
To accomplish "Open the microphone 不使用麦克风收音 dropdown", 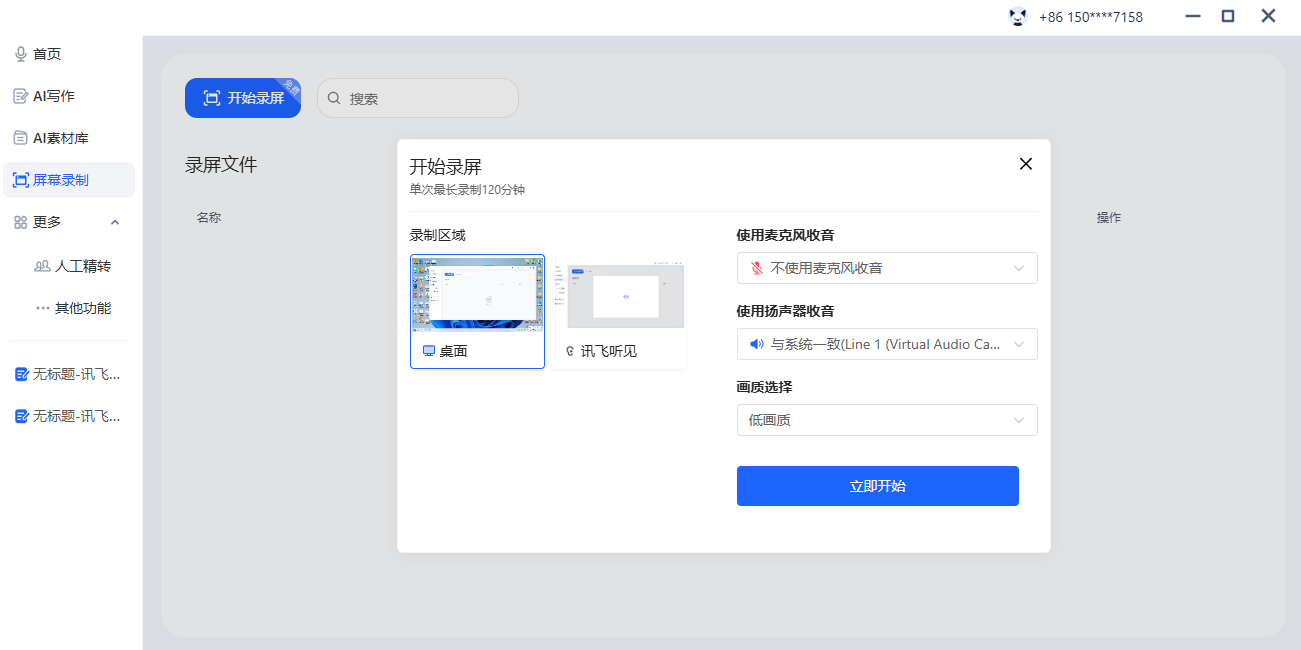I will pos(886,268).
